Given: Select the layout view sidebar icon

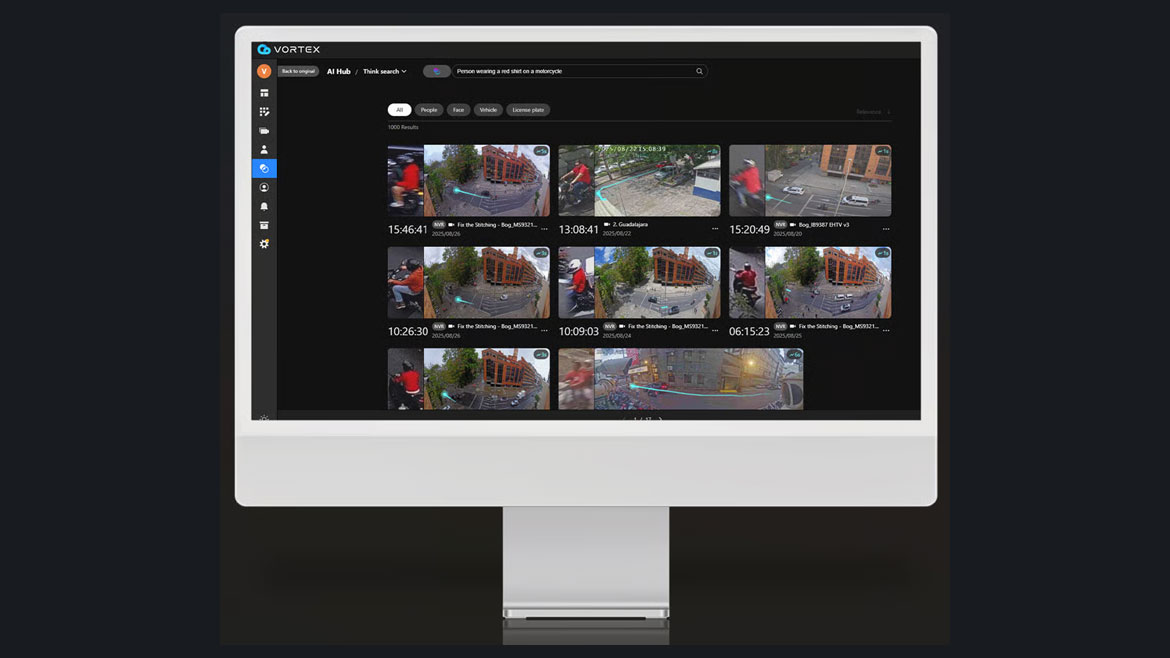Looking at the screenshot, I should (x=264, y=93).
